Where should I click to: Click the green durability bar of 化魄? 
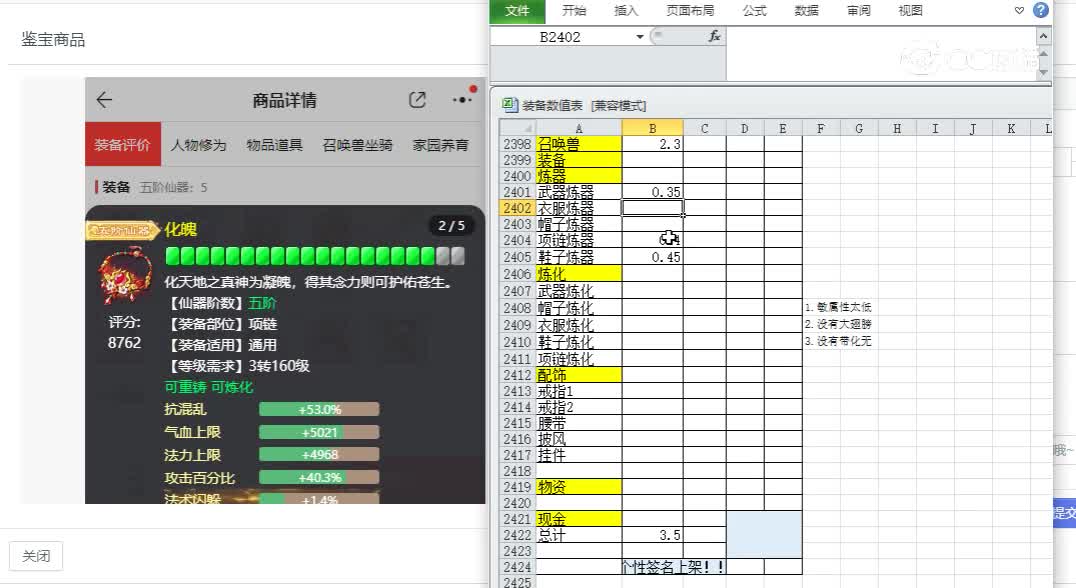pyautogui.click(x=315, y=256)
